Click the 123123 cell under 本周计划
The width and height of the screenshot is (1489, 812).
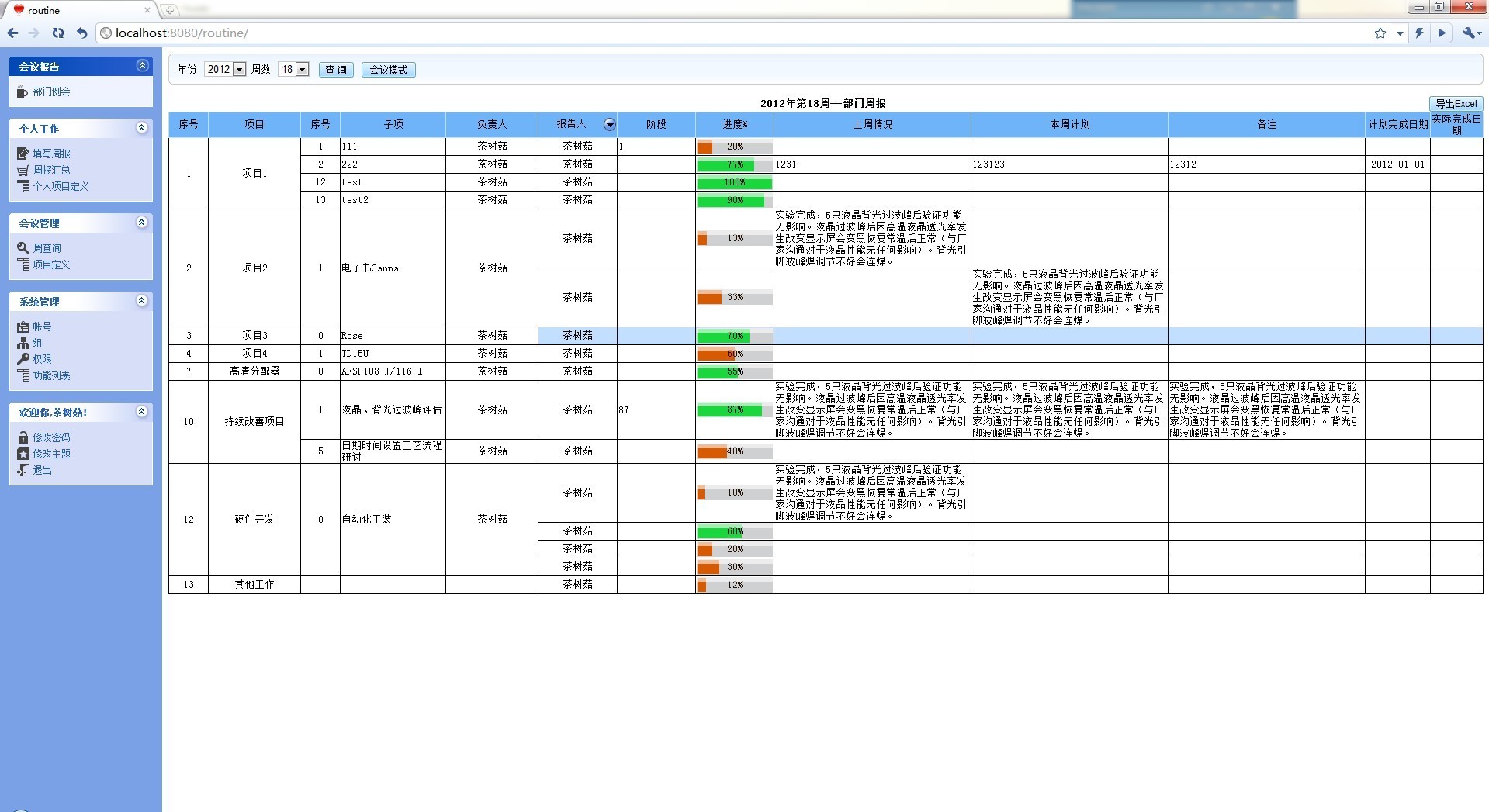1069,164
